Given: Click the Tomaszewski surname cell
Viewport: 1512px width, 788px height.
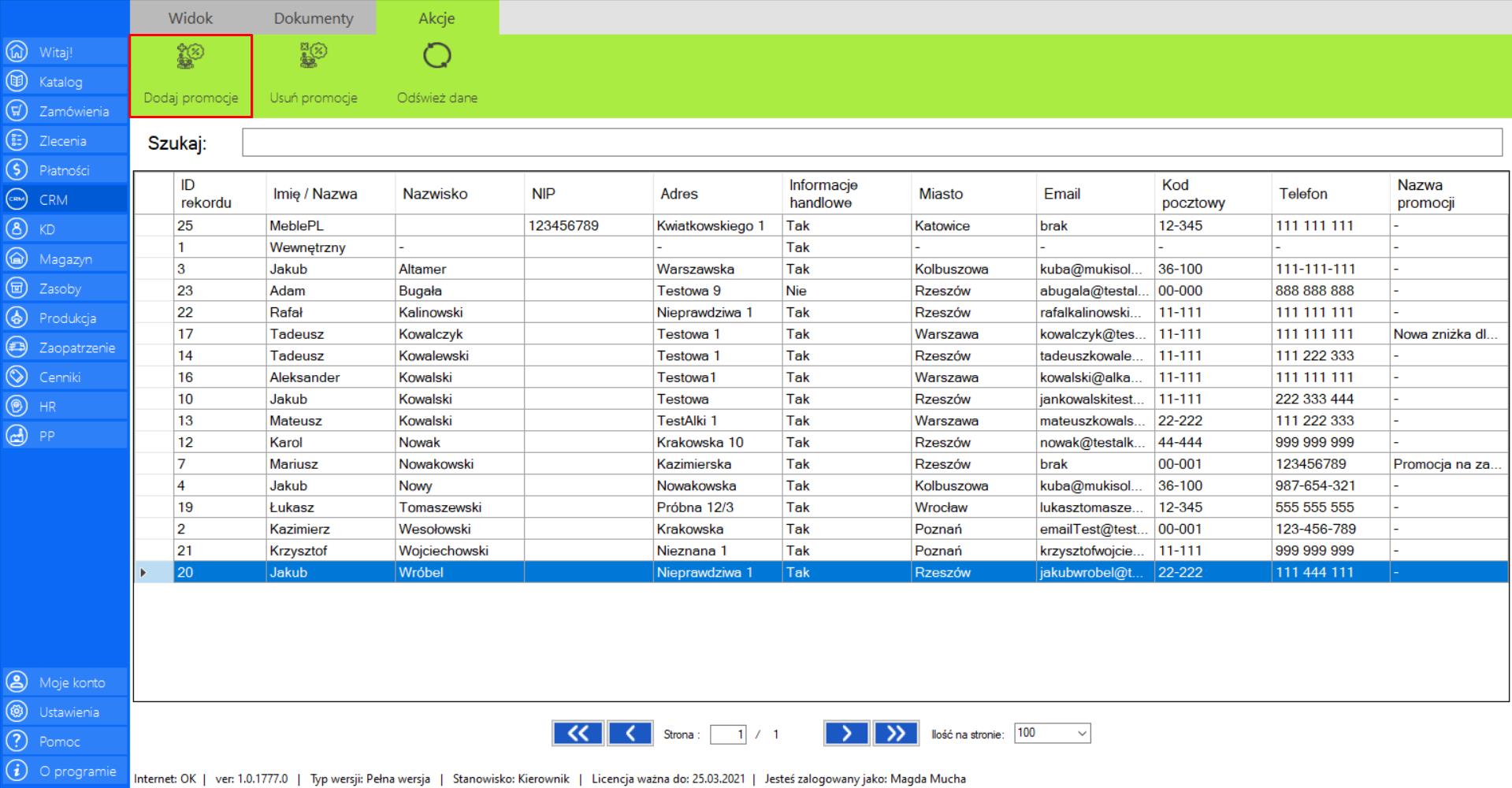Looking at the screenshot, I should point(459,507).
